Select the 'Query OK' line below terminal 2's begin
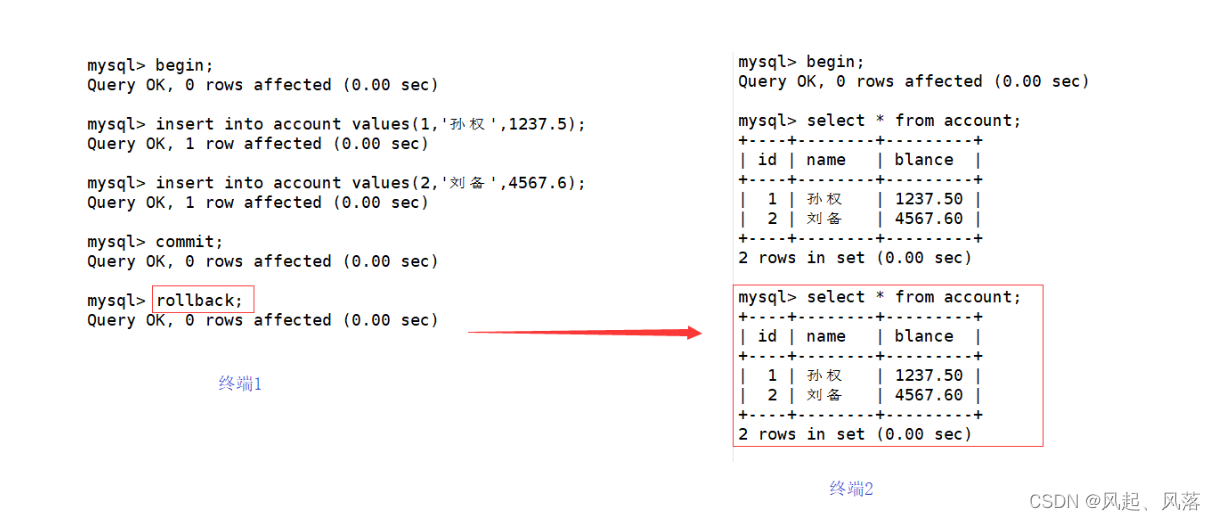 pos(913,82)
